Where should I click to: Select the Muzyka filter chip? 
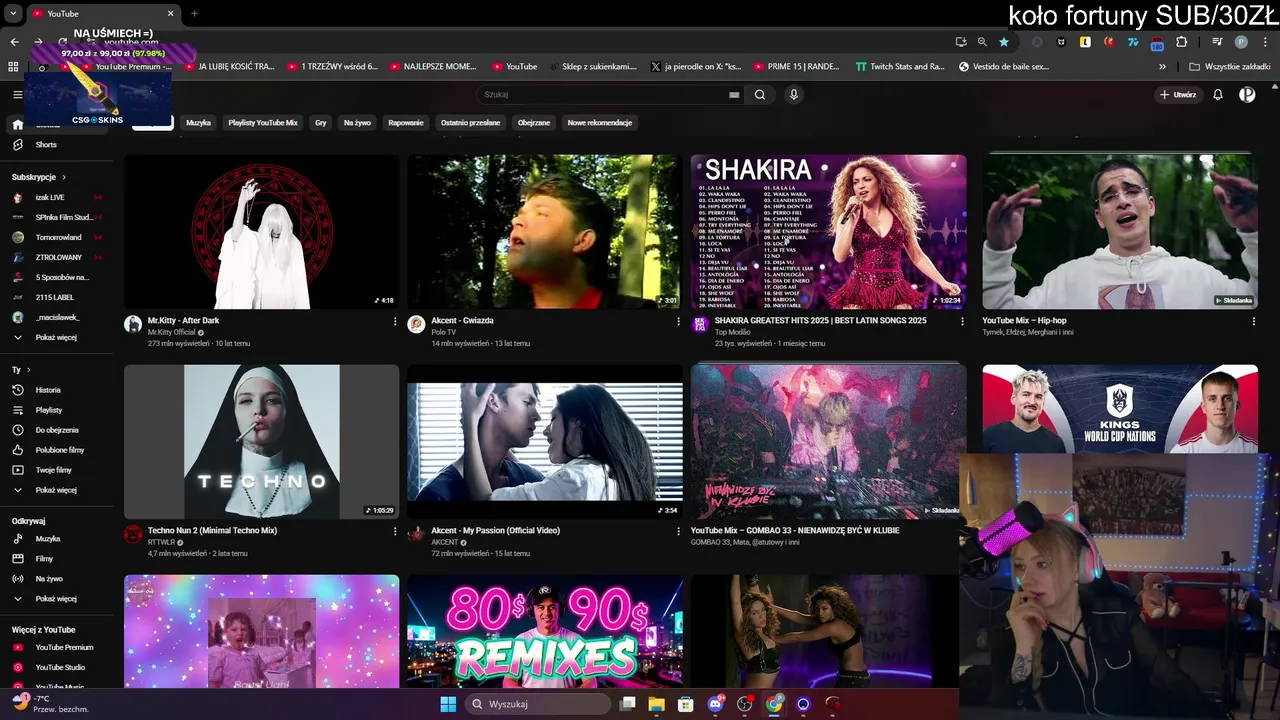(x=198, y=123)
